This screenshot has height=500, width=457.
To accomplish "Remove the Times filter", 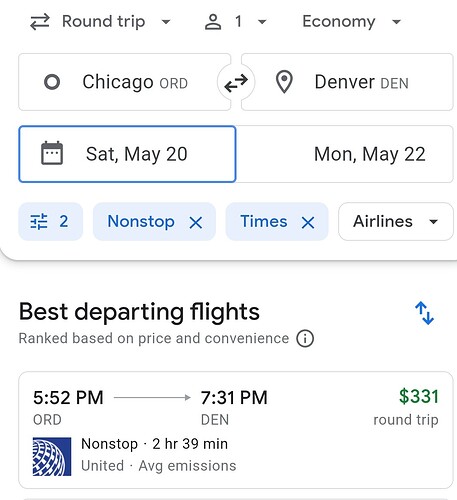I will [x=308, y=223].
